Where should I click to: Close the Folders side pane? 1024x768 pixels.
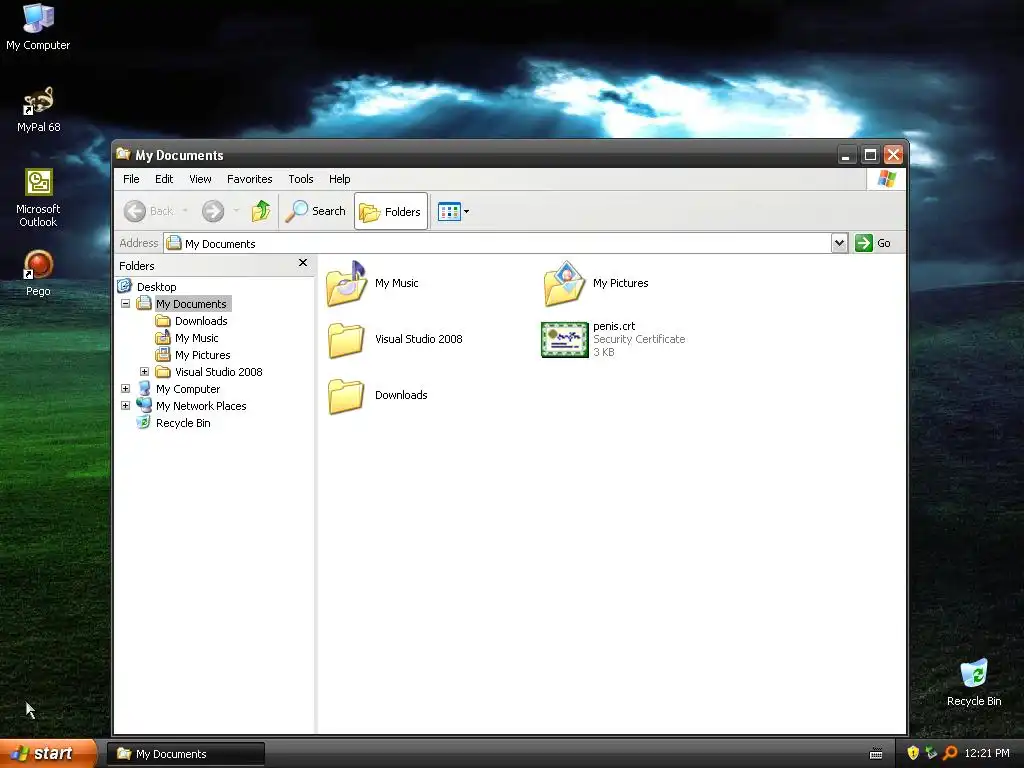[302, 263]
